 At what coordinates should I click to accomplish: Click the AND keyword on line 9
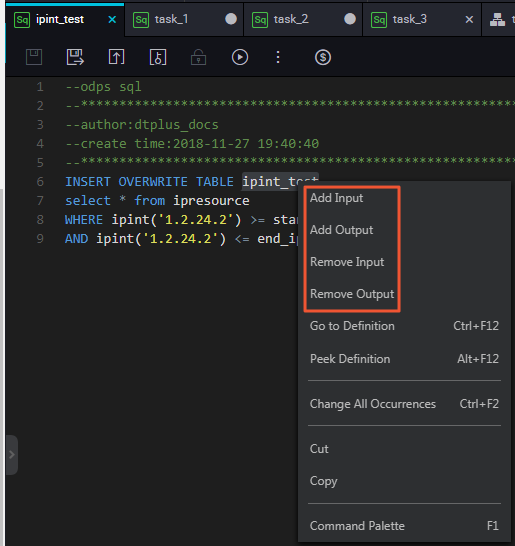click(77, 239)
